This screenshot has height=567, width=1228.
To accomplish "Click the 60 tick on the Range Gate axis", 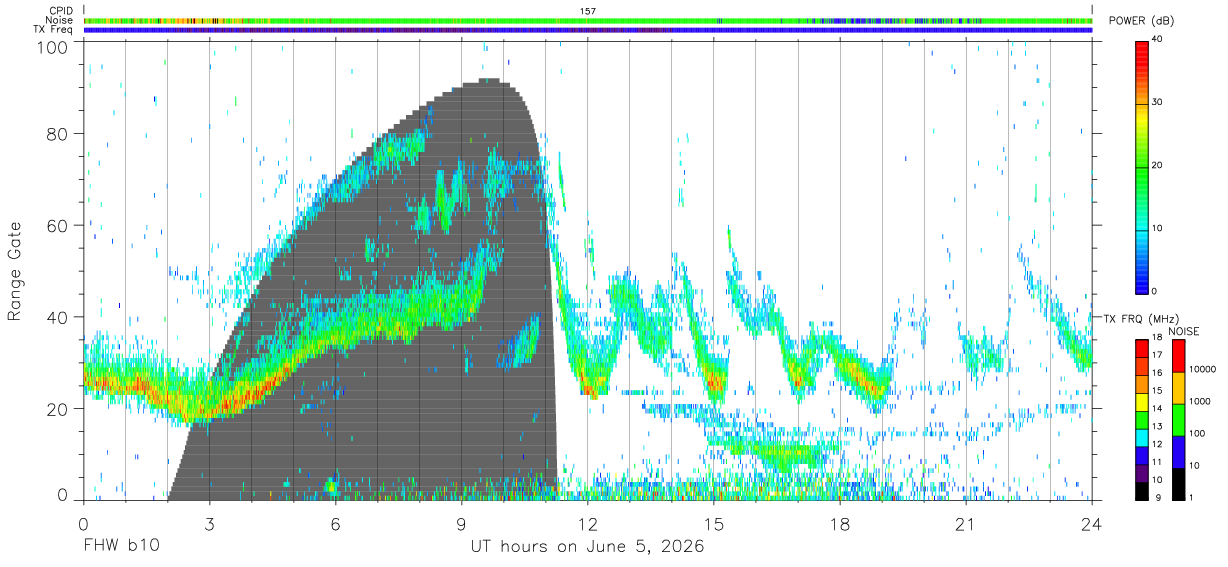I will click(x=59, y=226).
